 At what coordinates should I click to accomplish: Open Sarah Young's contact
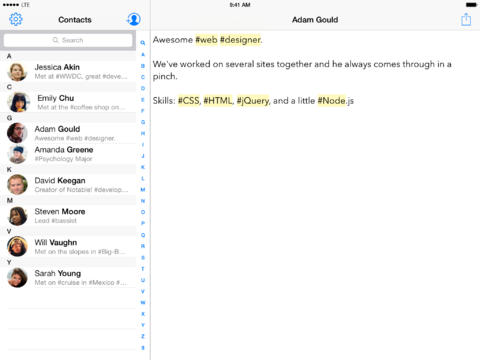point(68,278)
